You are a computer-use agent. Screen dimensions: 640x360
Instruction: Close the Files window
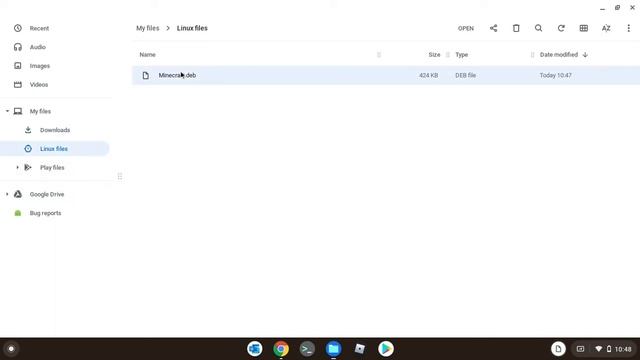click(x=632, y=8)
